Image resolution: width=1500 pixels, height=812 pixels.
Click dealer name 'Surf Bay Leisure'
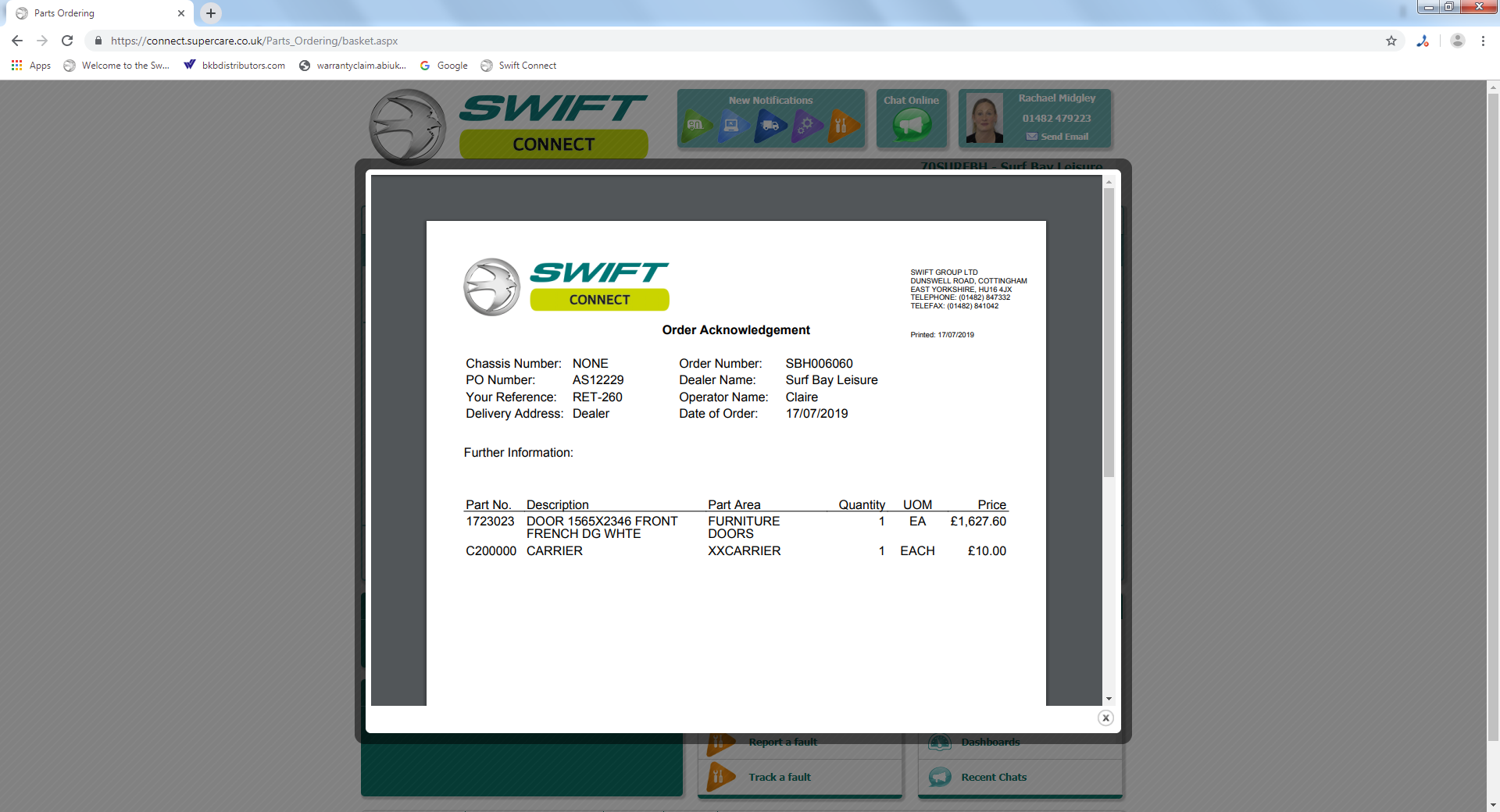pyautogui.click(x=832, y=380)
